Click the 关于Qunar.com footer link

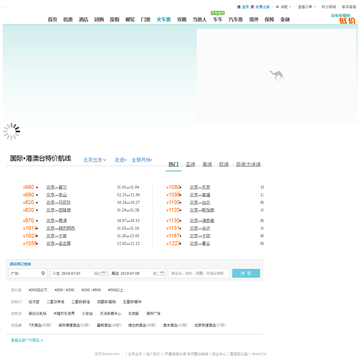click(x=107, y=354)
